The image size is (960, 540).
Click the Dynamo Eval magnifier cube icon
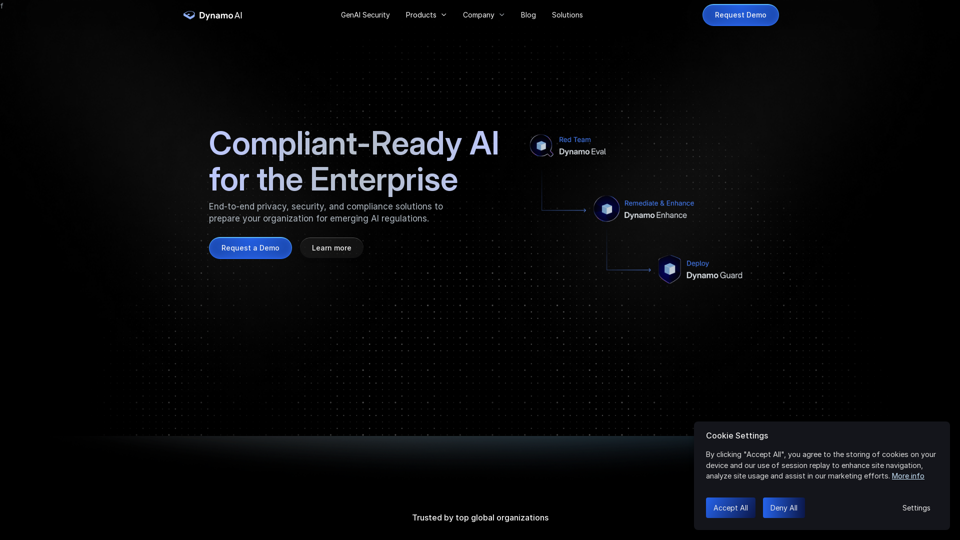pyautogui.click(x=541, y=146)
